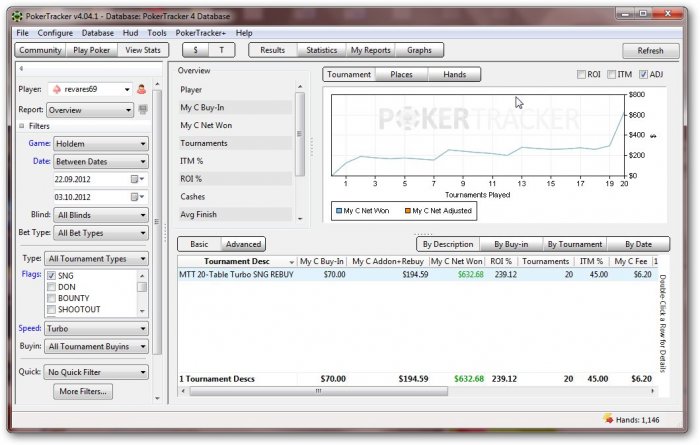Select the MTT 20-Table Turbo SNG REBUY row
Image resolution: width=700 pixels, height=445 pixels.
pyautogui.click(x=417, y=274)
